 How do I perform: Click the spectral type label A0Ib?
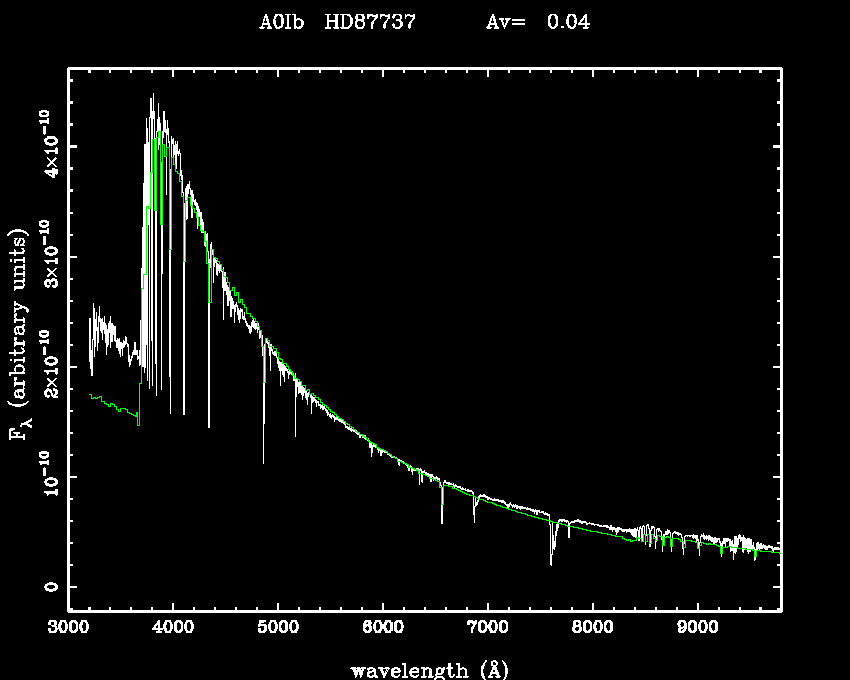click(x=284, y=22)
